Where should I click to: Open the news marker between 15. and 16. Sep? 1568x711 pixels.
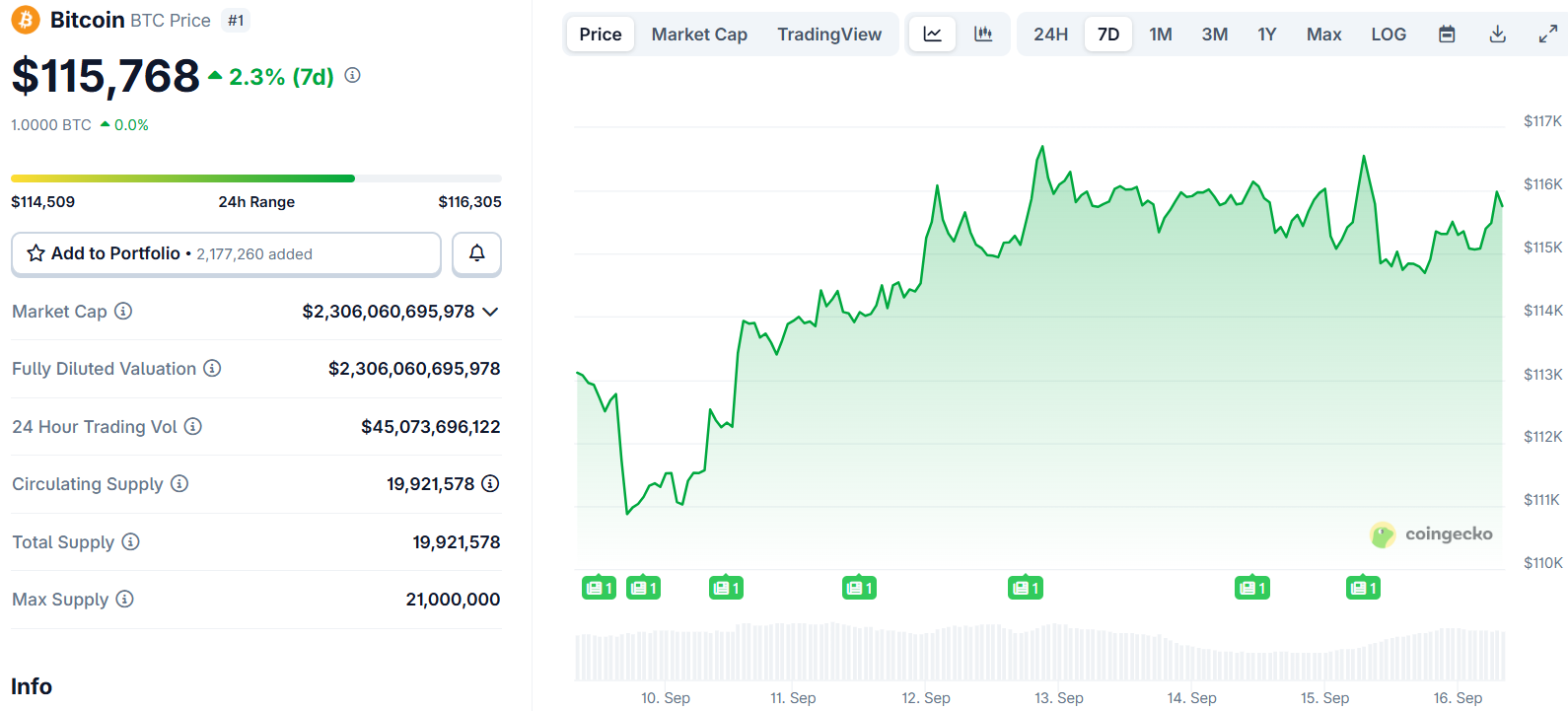point(1364,589)
